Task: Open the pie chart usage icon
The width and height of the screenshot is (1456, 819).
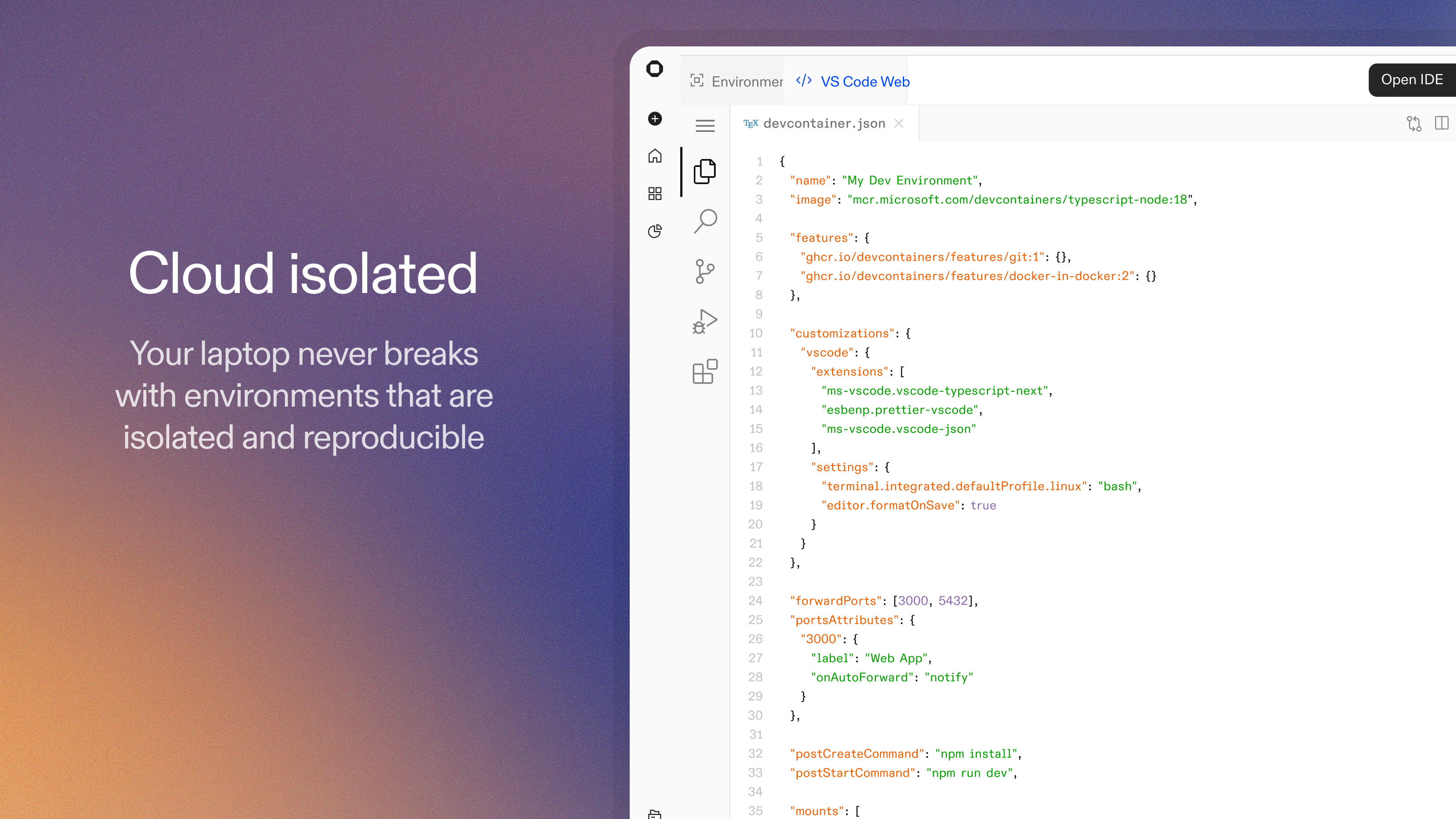Action: [x=655, y=231]
